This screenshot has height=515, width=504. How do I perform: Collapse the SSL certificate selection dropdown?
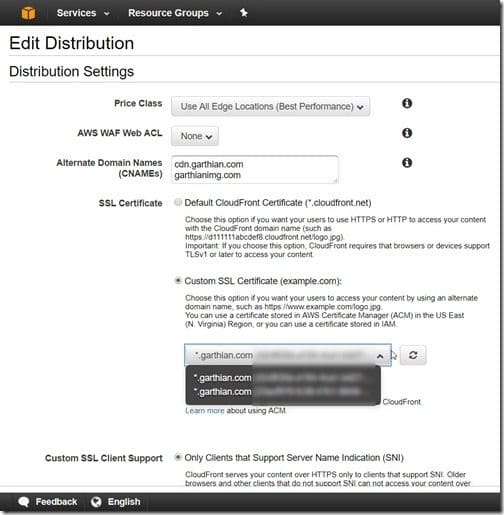288,355
